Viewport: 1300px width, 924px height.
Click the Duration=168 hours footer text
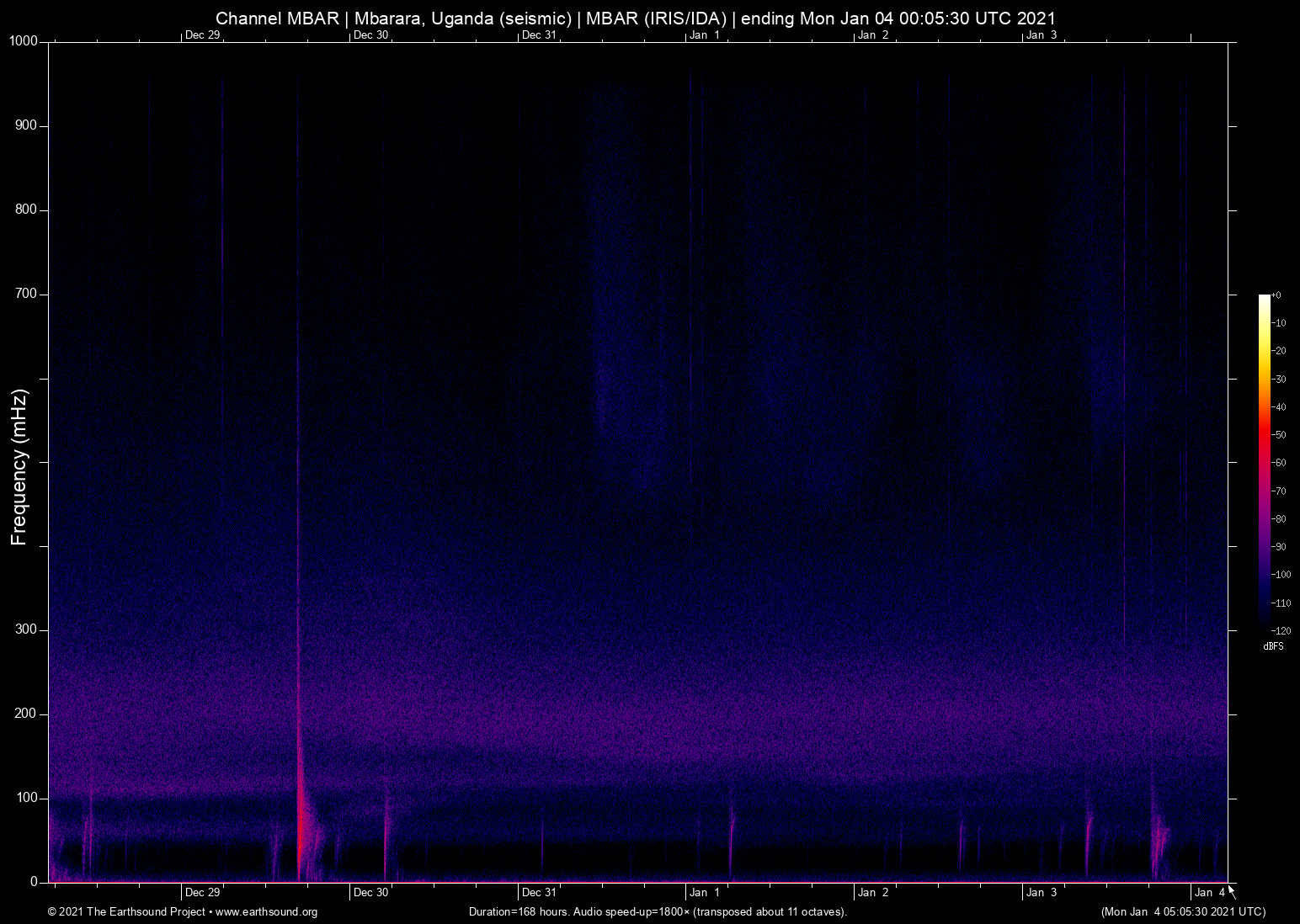coord(657,911)
